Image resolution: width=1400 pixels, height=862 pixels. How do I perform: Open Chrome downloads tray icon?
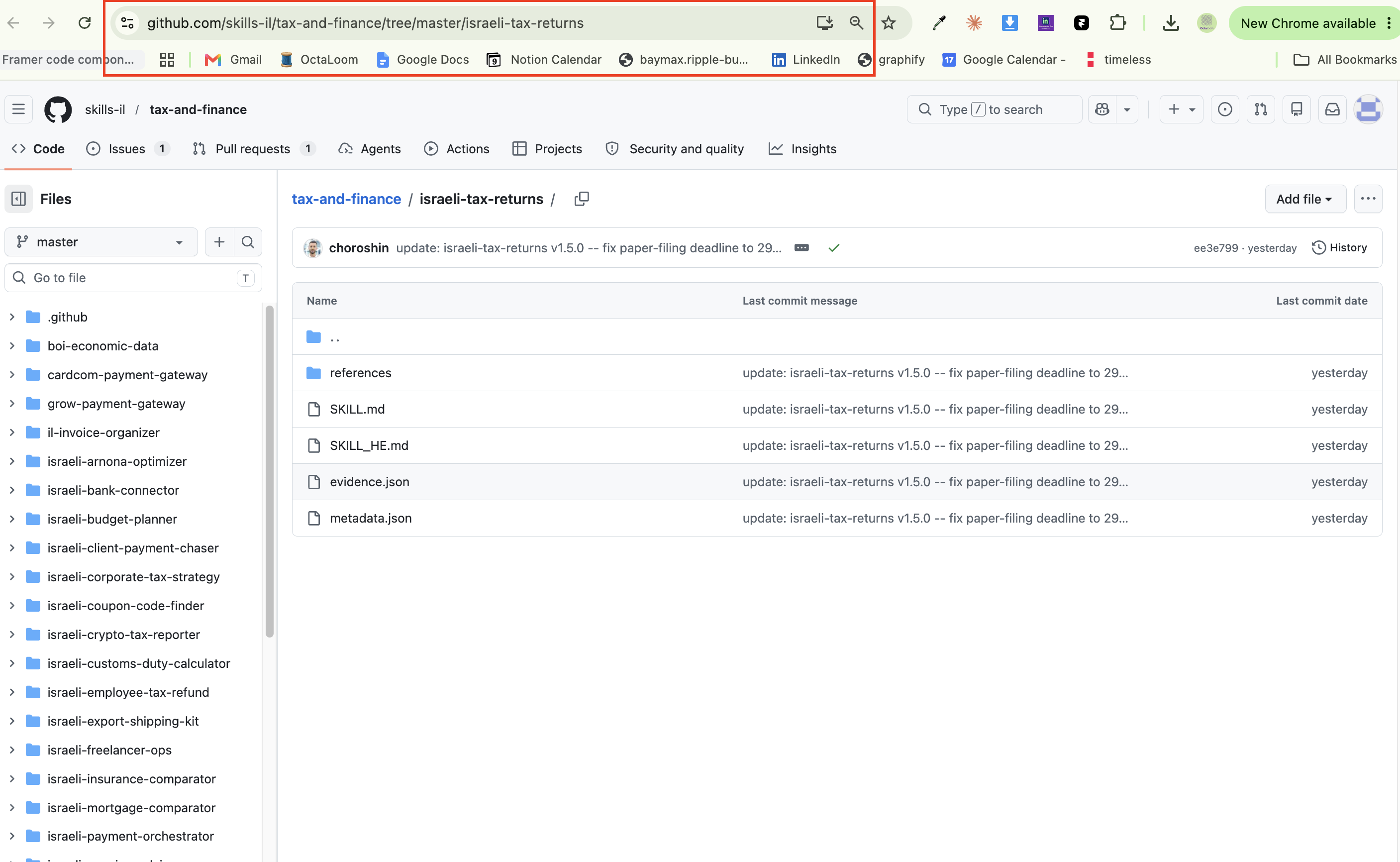click(x=1170, y=23)
